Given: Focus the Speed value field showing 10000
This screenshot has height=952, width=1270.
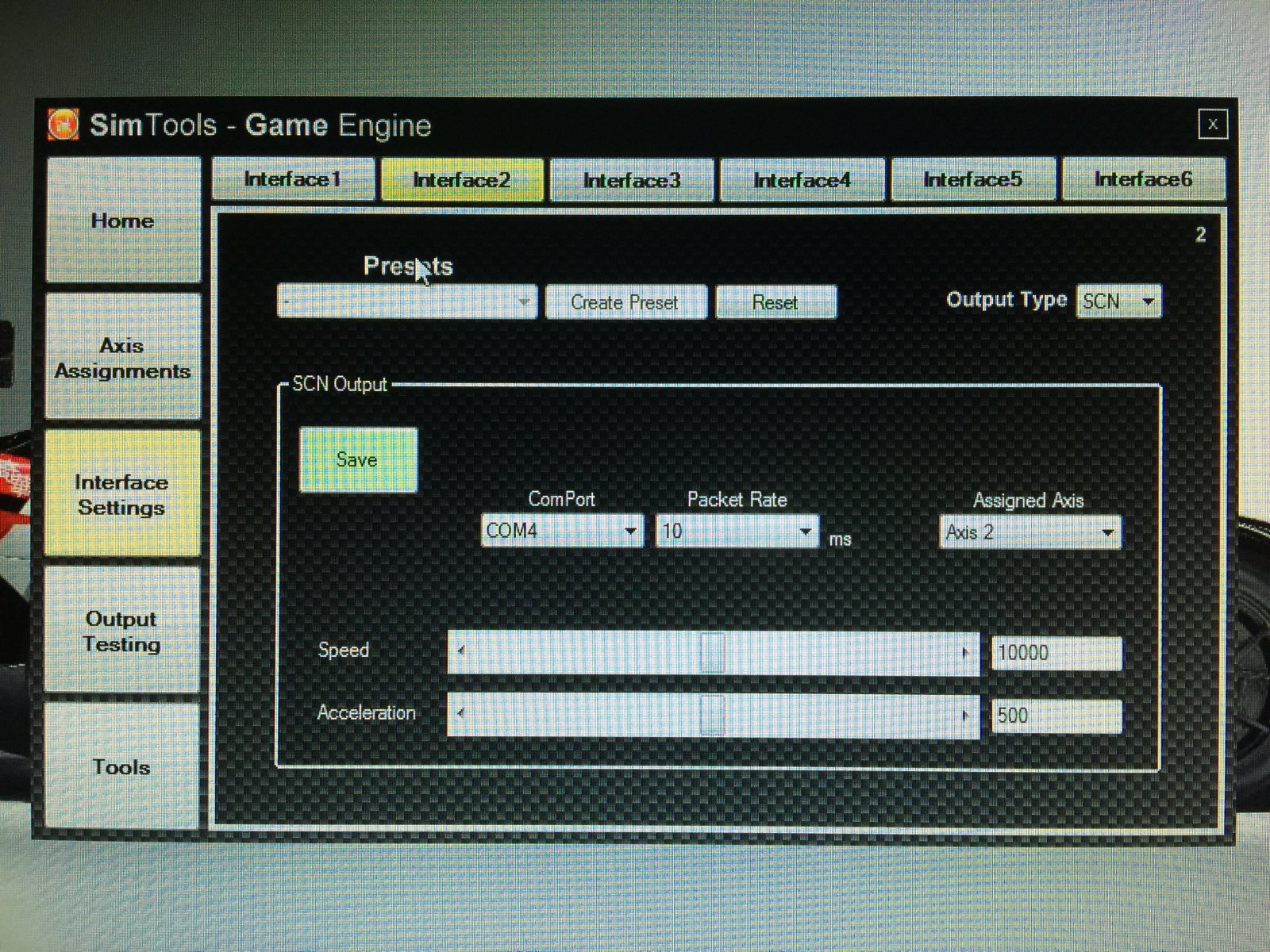Looking at the screenshot, I should pos(1056,653).
